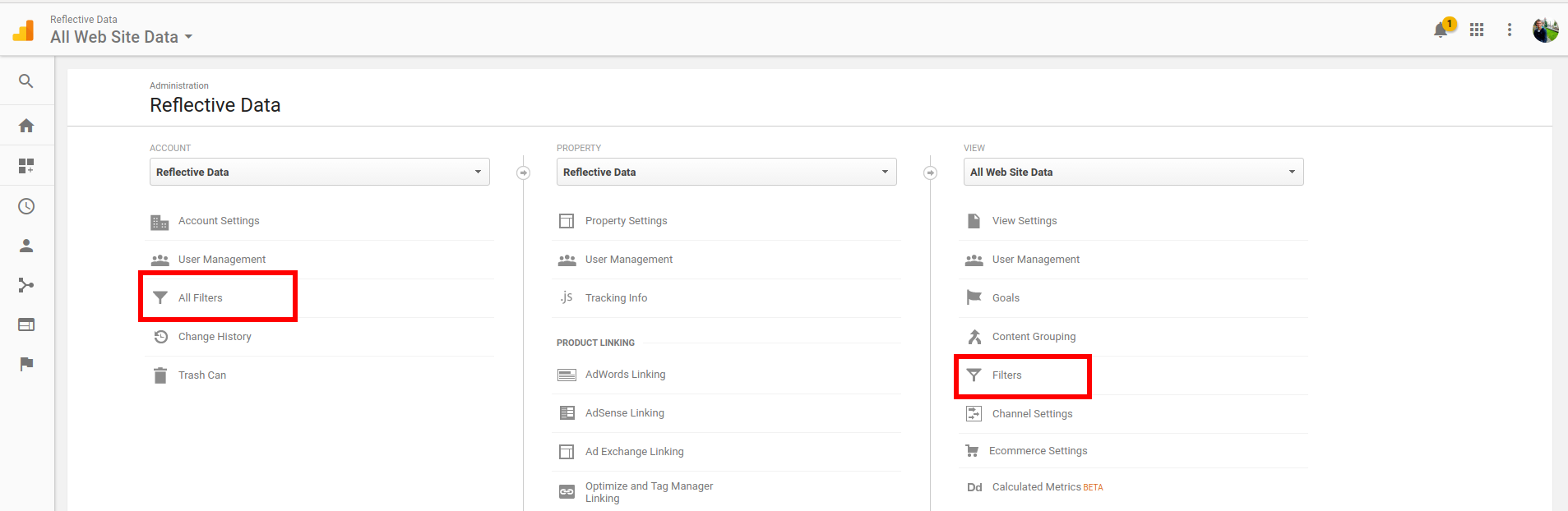
Task: Click the Trash Can bin icon
Action: tap(160, 375)
